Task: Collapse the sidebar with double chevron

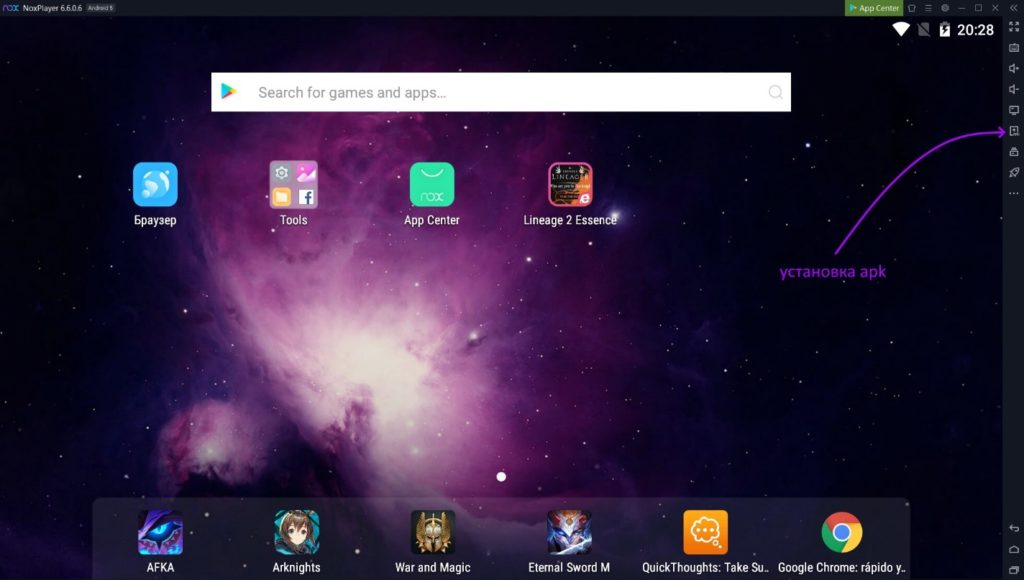Action: pos(1013,8)
